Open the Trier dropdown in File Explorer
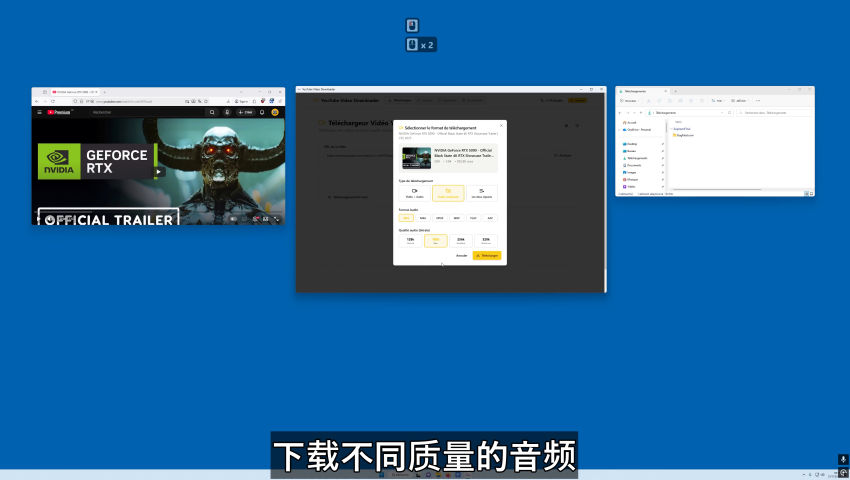Screen dimensions: 850x480 click(x=717, y=101)
